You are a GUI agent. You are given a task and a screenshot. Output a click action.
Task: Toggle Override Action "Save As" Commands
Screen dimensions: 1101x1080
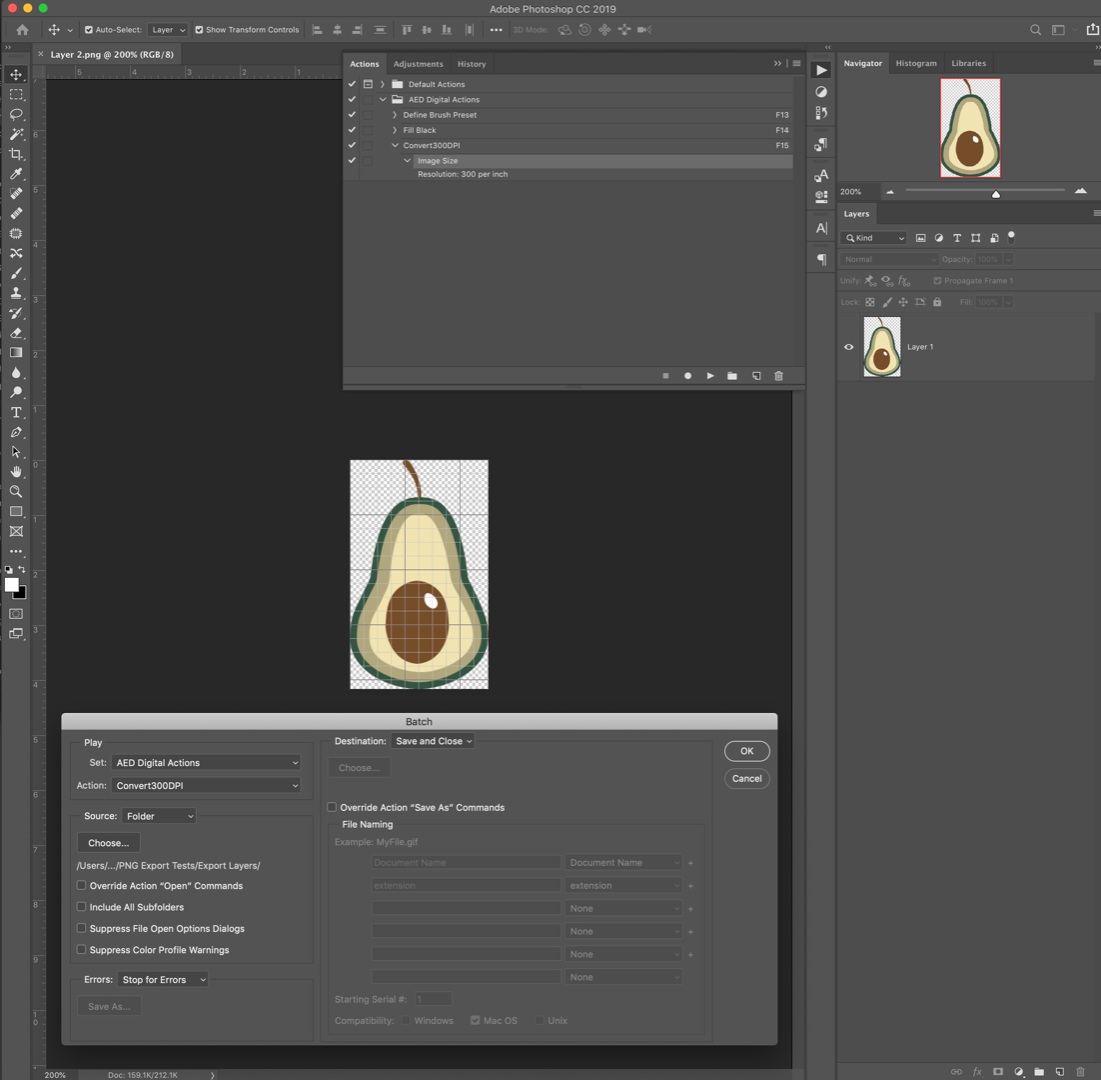point(332,807)
